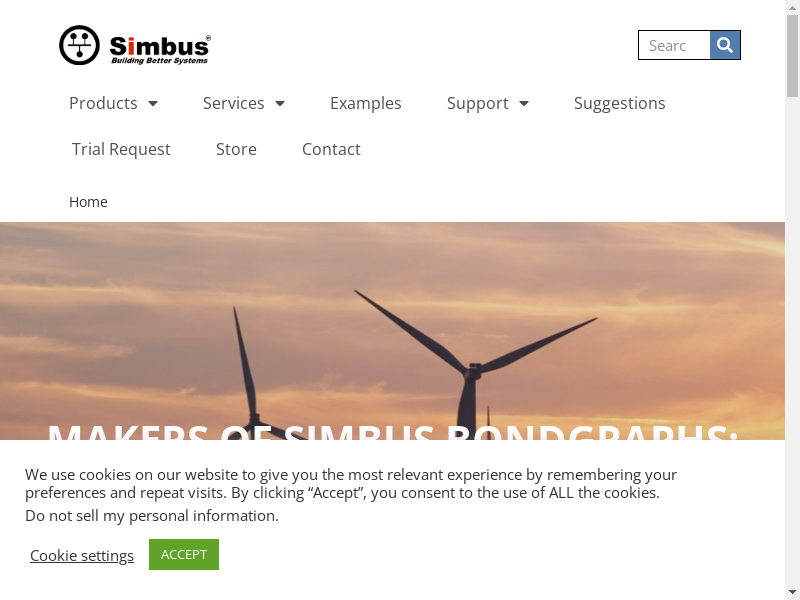Open the Store page

click(x=236, y=149)
